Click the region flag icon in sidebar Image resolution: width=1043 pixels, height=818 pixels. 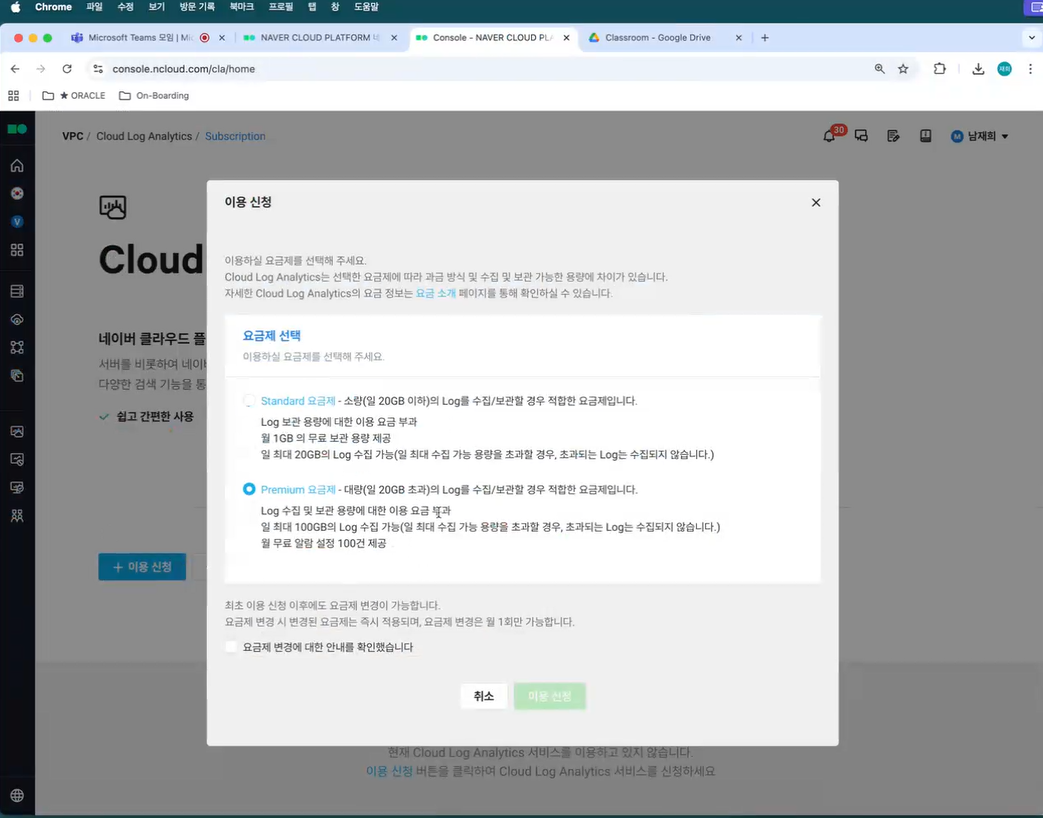pos(17,194)
